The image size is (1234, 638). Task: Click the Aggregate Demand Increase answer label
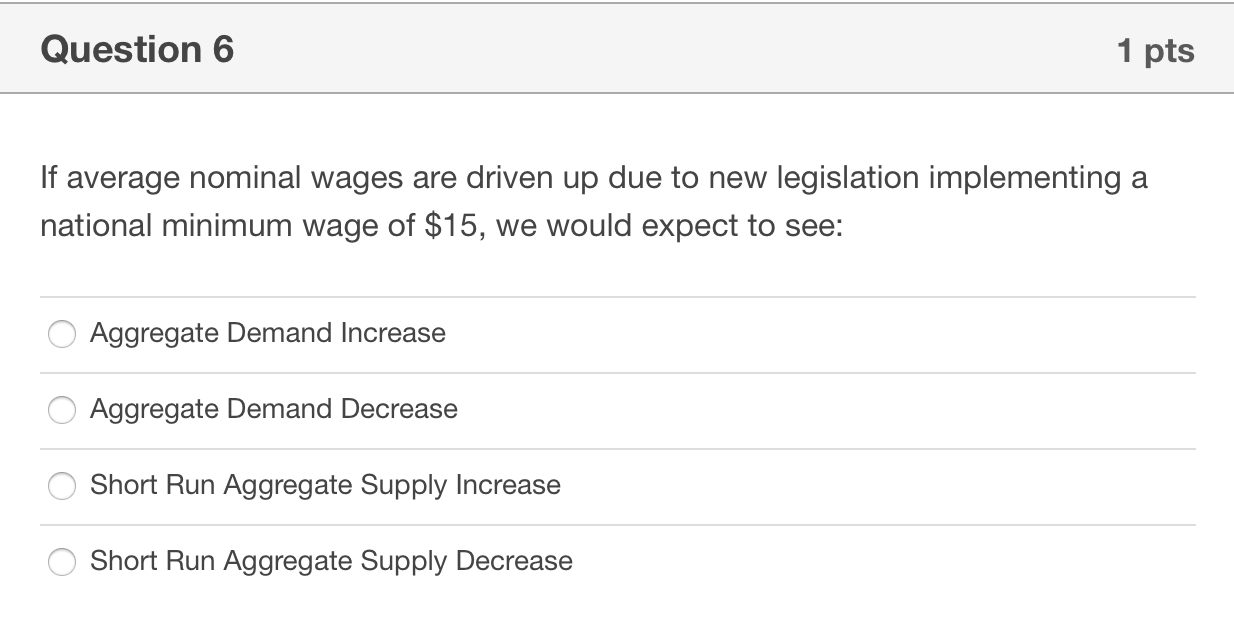click(268, 334)
